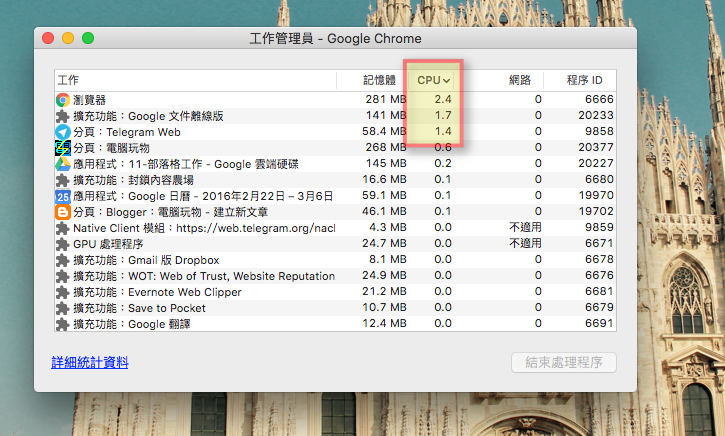Click puzzle icon for Save to Pocket

pyautogui.click(x=62, y=308)
